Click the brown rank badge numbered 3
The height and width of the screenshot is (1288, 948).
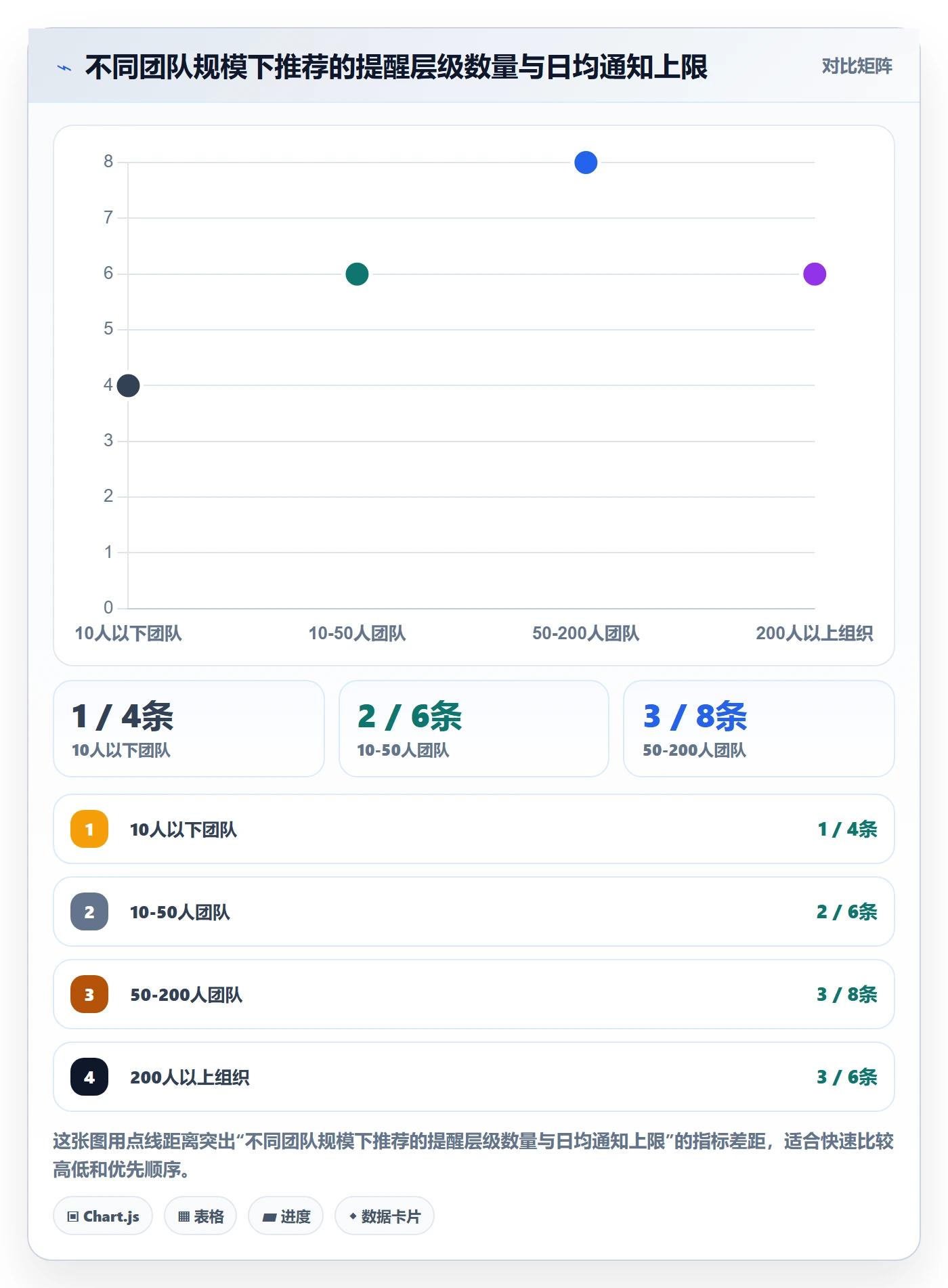[x=89, y=994]
